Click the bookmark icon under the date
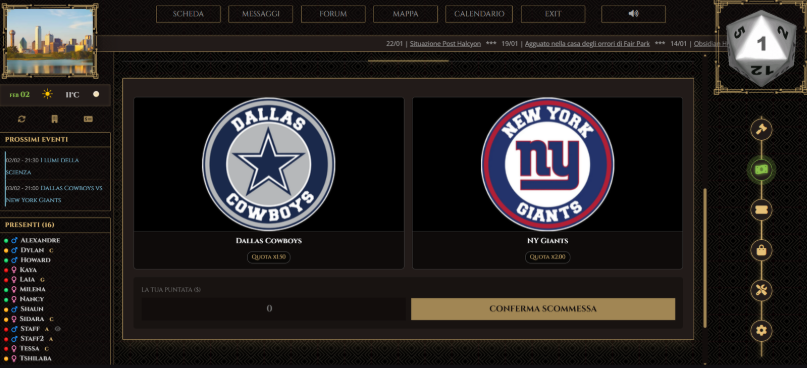The height and width of the screenshot is (368, 807). coord(55,119)
